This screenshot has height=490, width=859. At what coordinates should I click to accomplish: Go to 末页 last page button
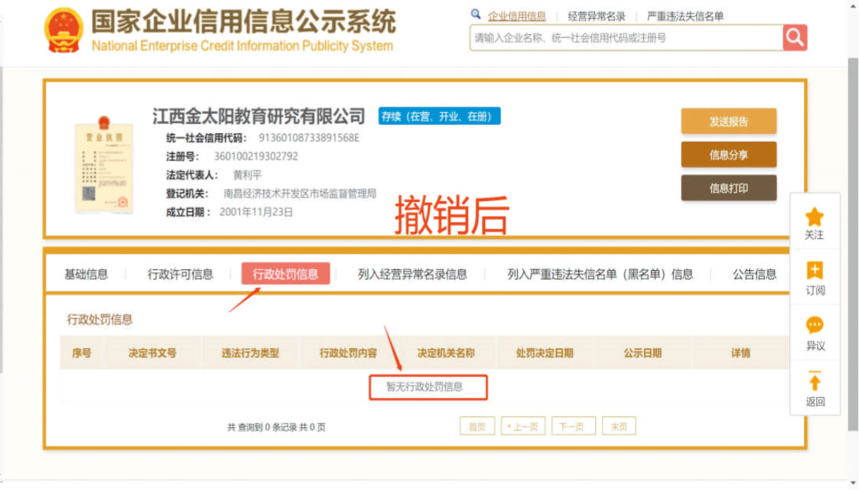(619, 426)
